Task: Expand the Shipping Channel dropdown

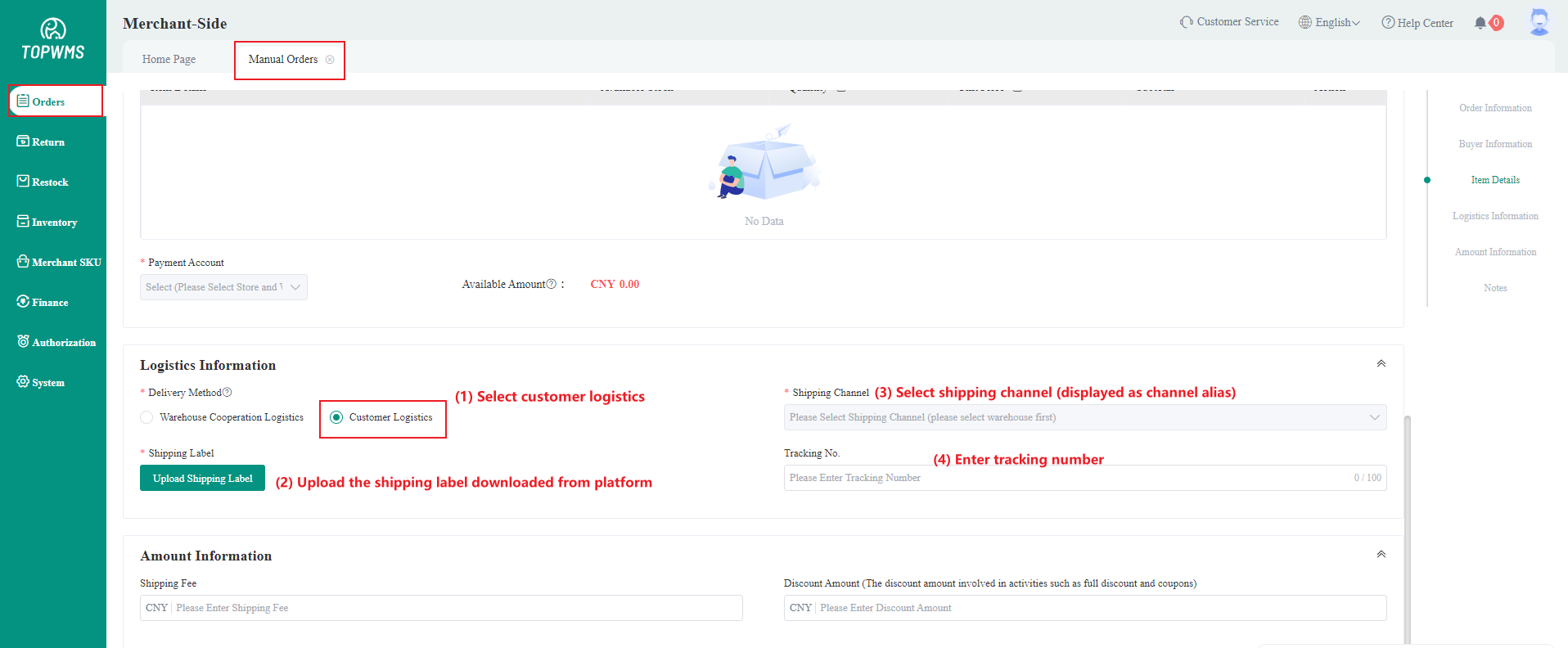Action: (1084, 417)
